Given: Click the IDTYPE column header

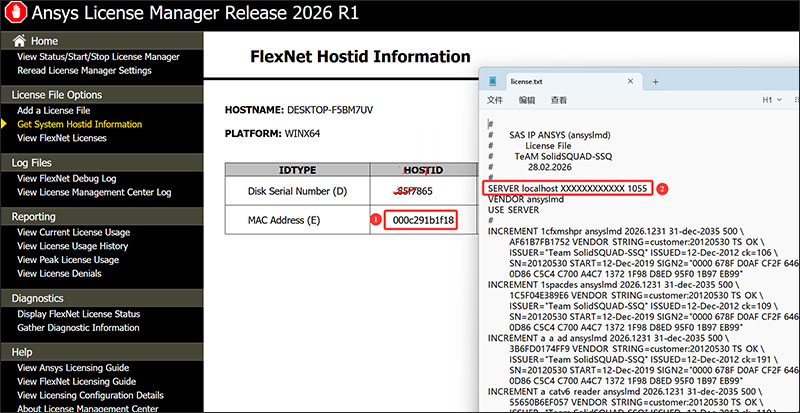Looking at the screenshot, I should 297,171.
